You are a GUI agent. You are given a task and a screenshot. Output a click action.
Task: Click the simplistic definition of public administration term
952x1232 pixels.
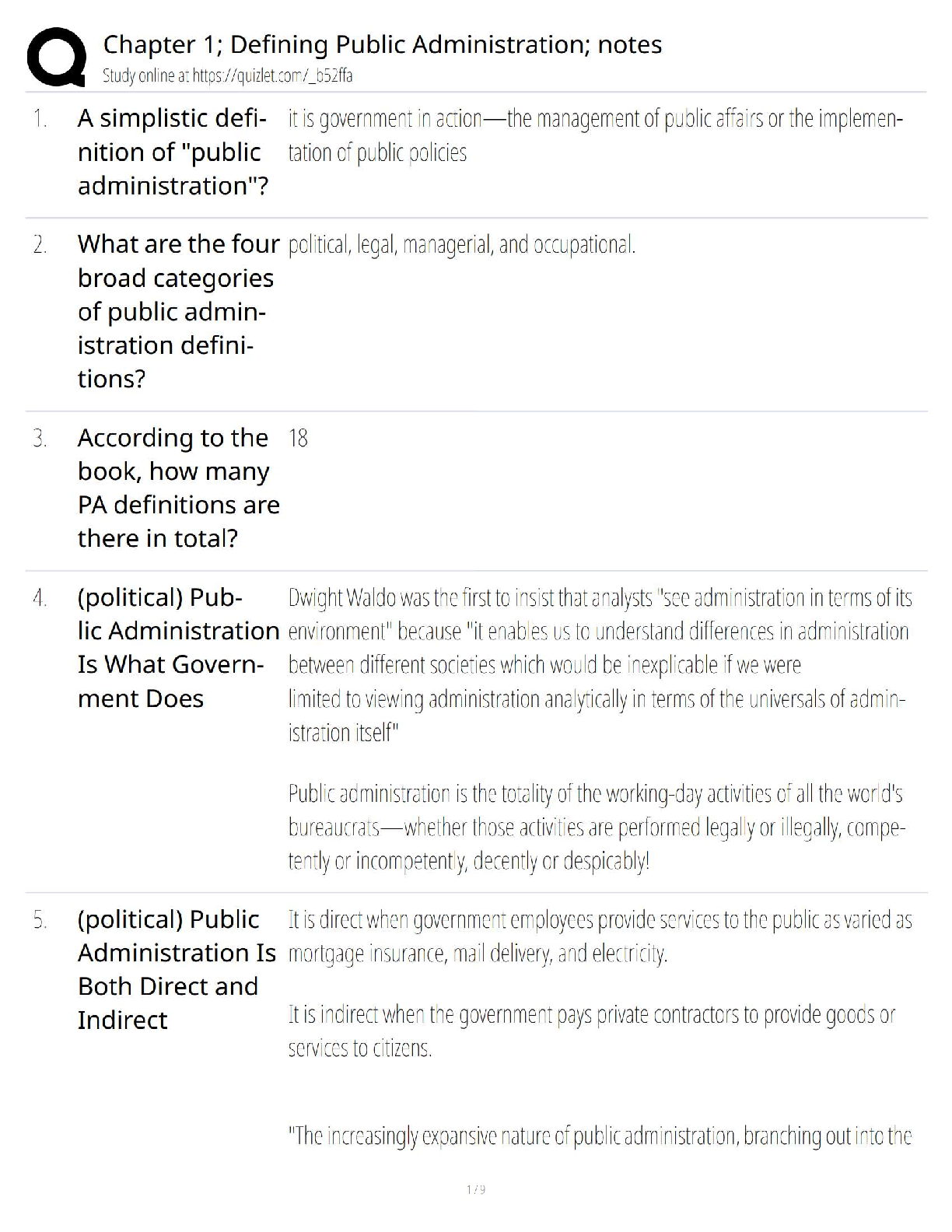tap(173, 152)
